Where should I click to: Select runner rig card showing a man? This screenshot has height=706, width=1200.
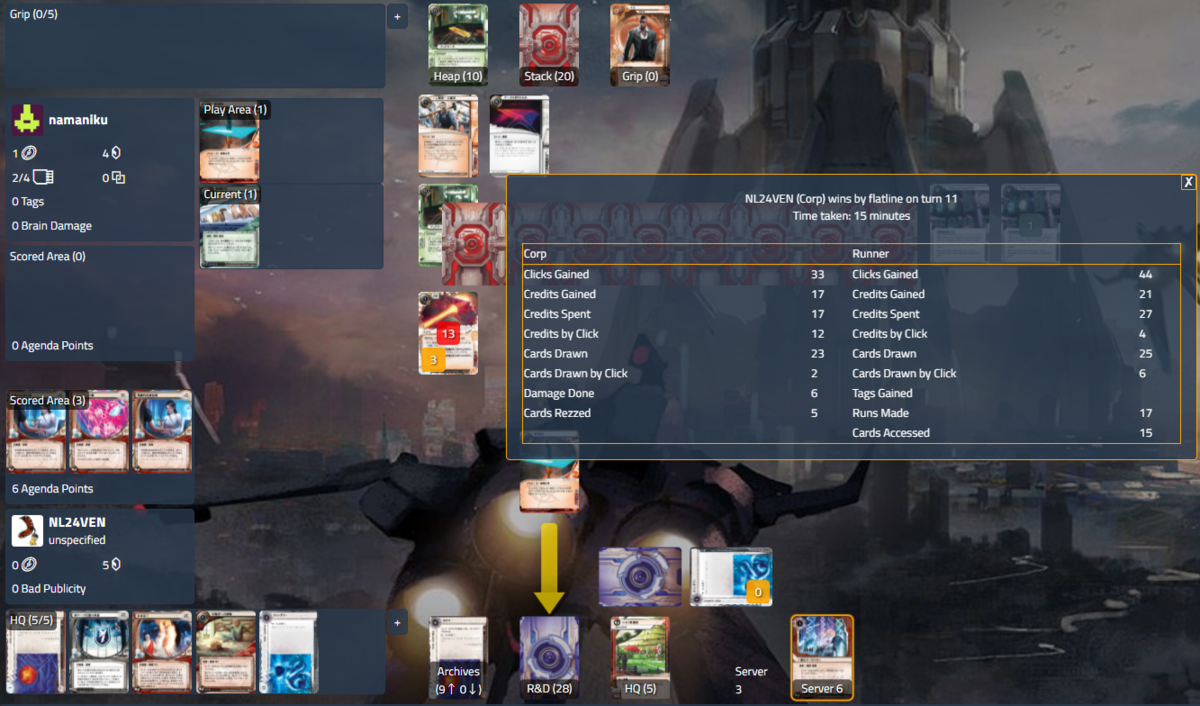tap(448, 136)
